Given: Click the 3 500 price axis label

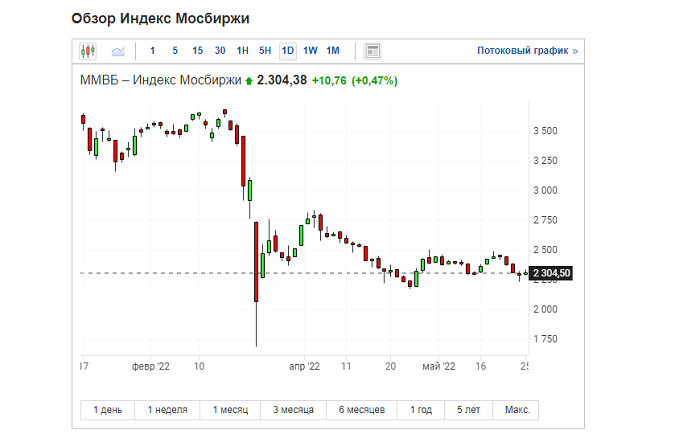Looking at the screenshot, I should tap(545, 131).
